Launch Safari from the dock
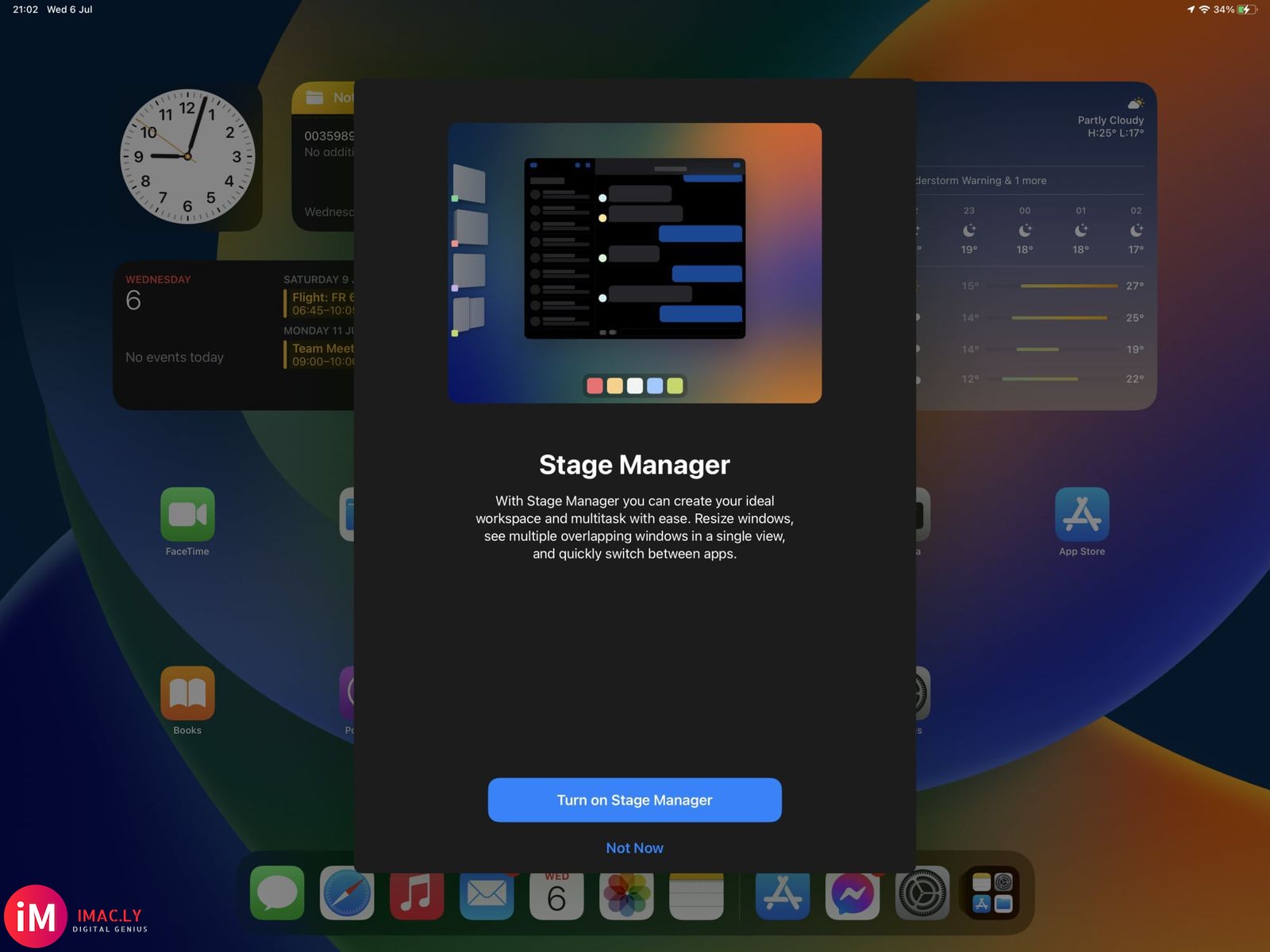The width and height of the screenshot is (1270, 952). pos(347,893)
